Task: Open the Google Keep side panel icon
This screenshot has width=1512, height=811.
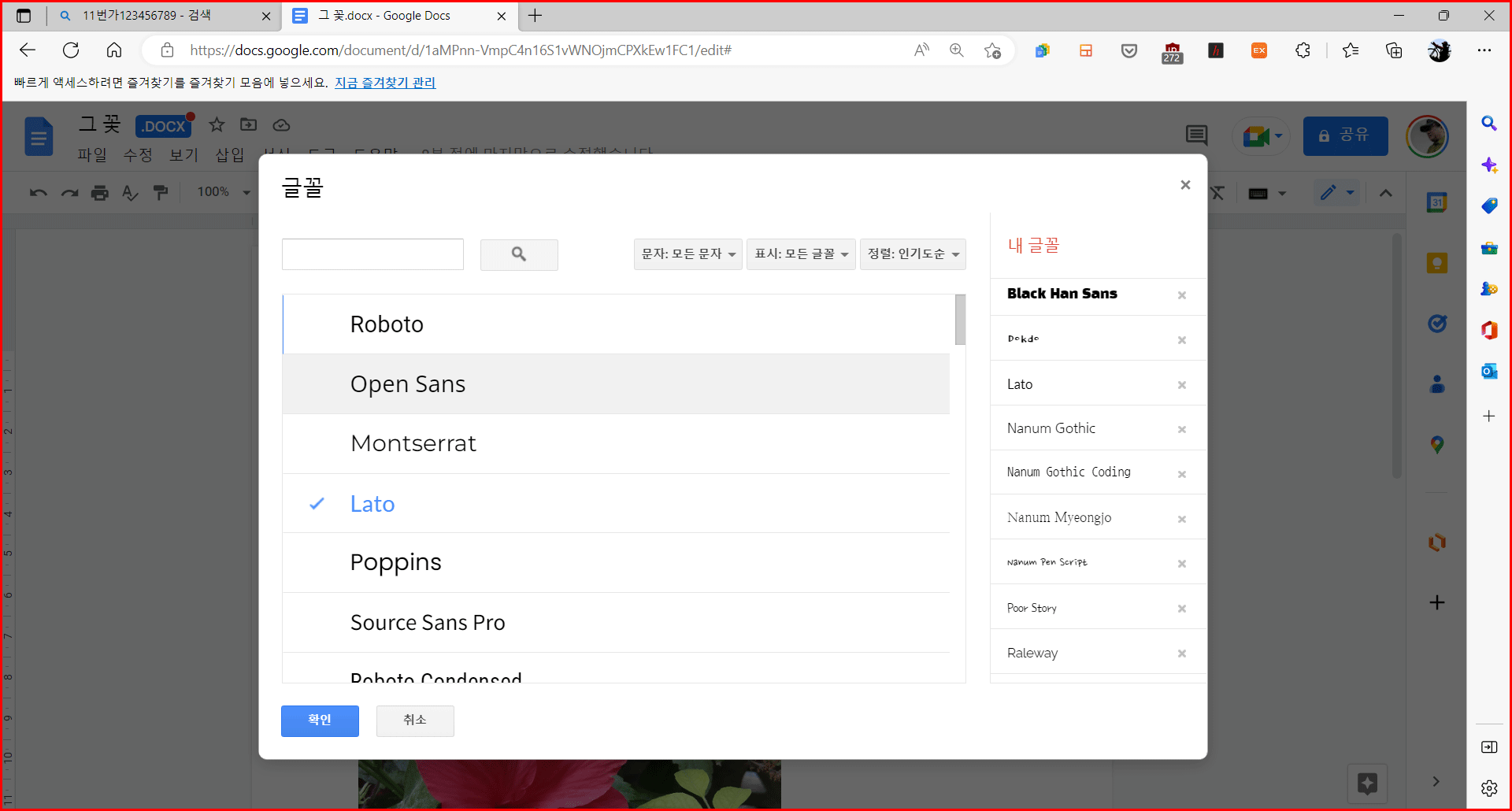Action: pyautogui.click(x=1437, y=263)
